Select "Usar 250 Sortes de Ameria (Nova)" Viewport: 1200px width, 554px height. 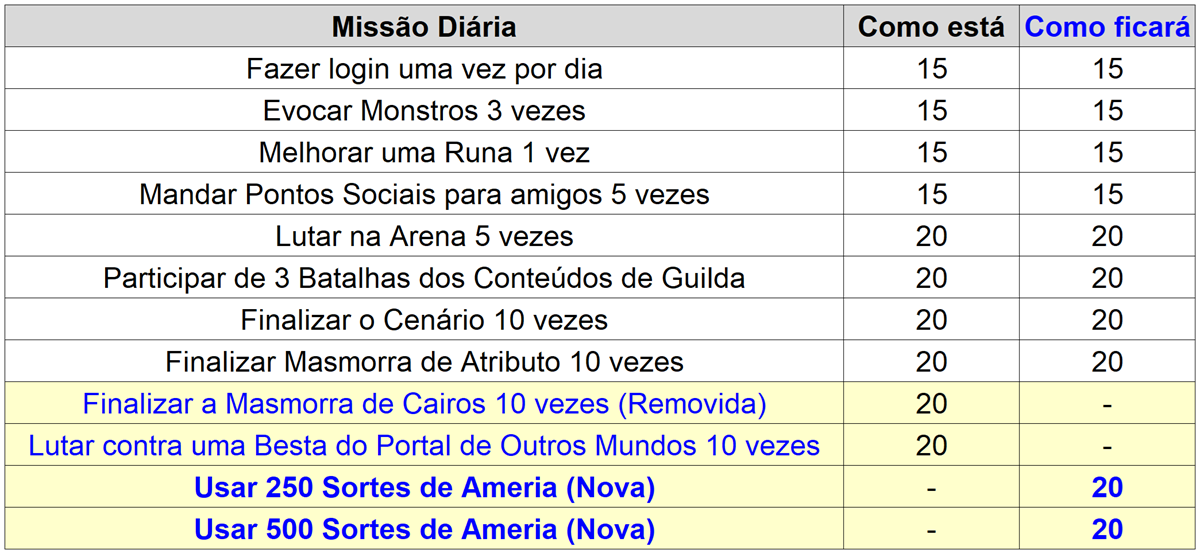point(424,488)
